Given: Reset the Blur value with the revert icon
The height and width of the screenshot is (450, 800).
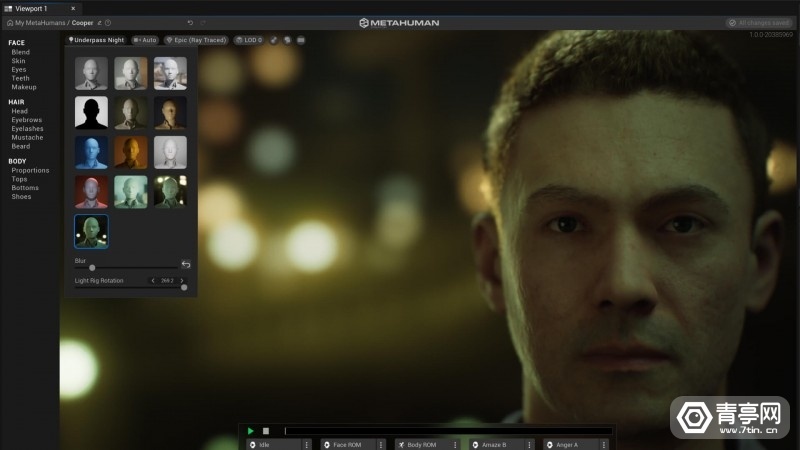Looking at the screenshot, I should coord(185,264).
